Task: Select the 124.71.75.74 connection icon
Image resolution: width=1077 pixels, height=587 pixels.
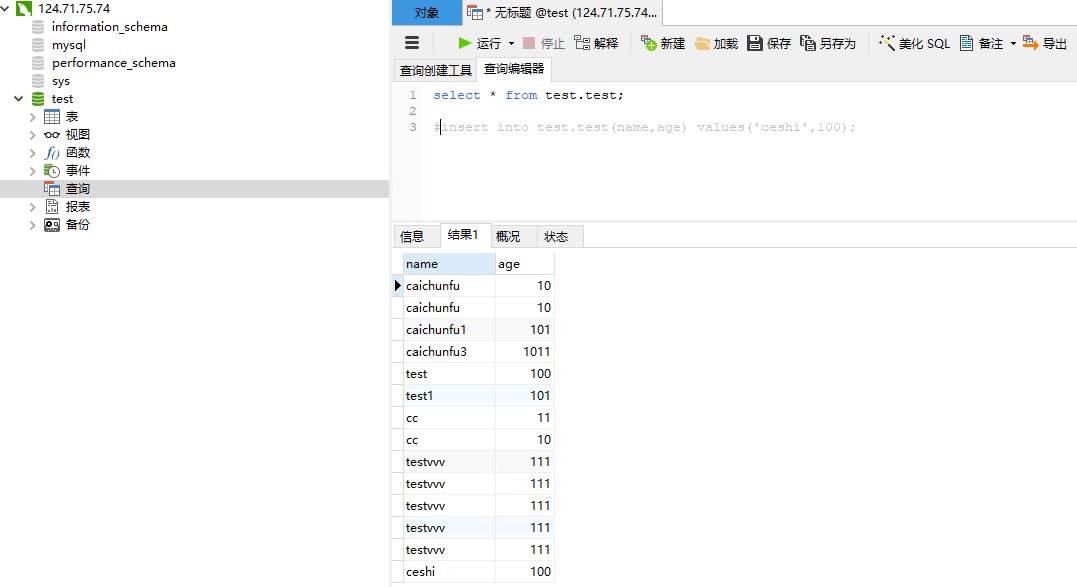Action: (x=24, y=9)
